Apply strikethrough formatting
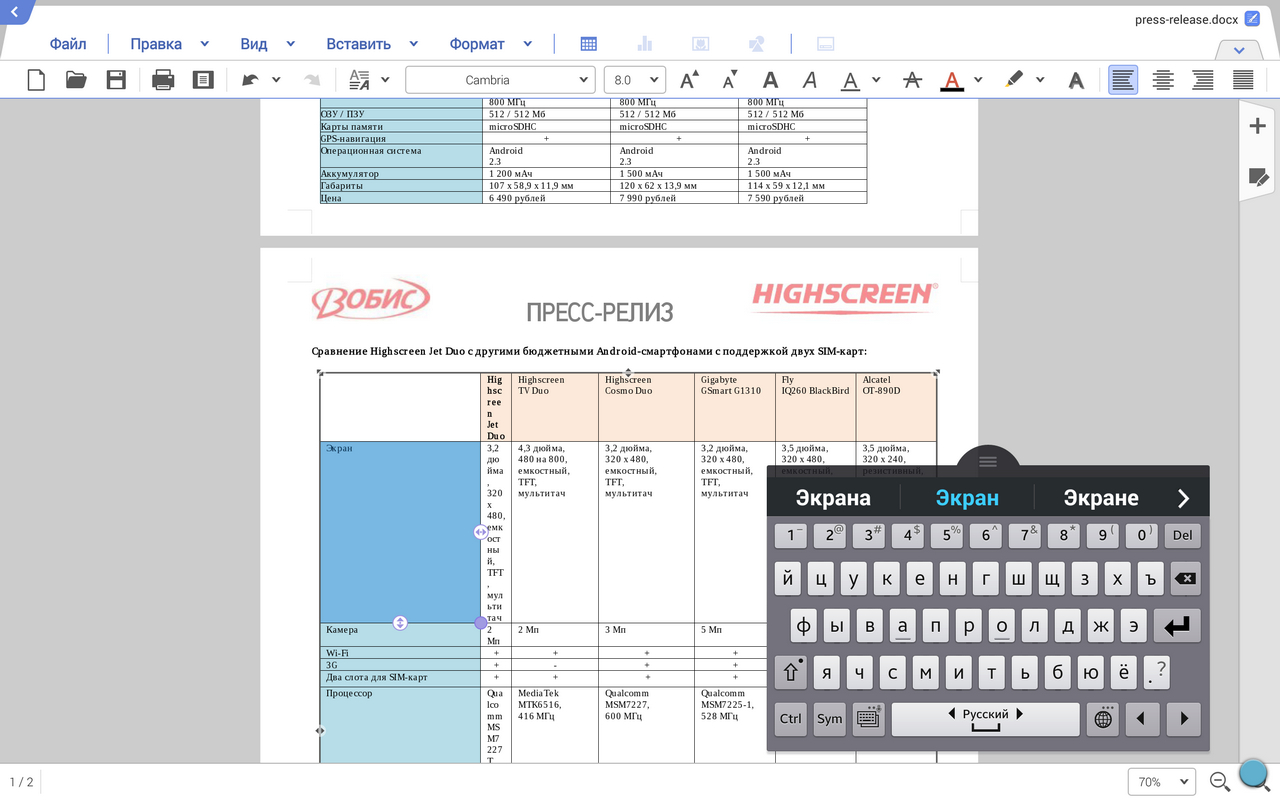Viewport: 1280px width, 800px height. point(912,80)
